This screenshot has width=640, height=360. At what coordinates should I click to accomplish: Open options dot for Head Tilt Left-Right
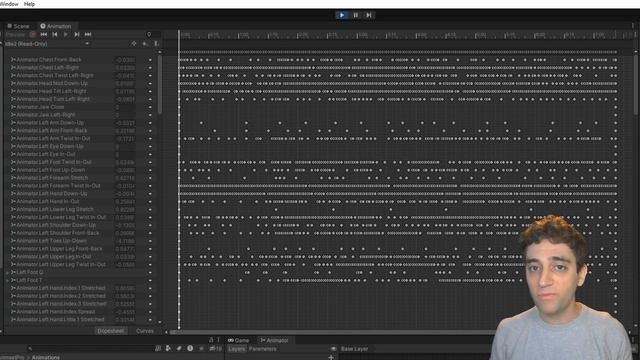point(150,91)
